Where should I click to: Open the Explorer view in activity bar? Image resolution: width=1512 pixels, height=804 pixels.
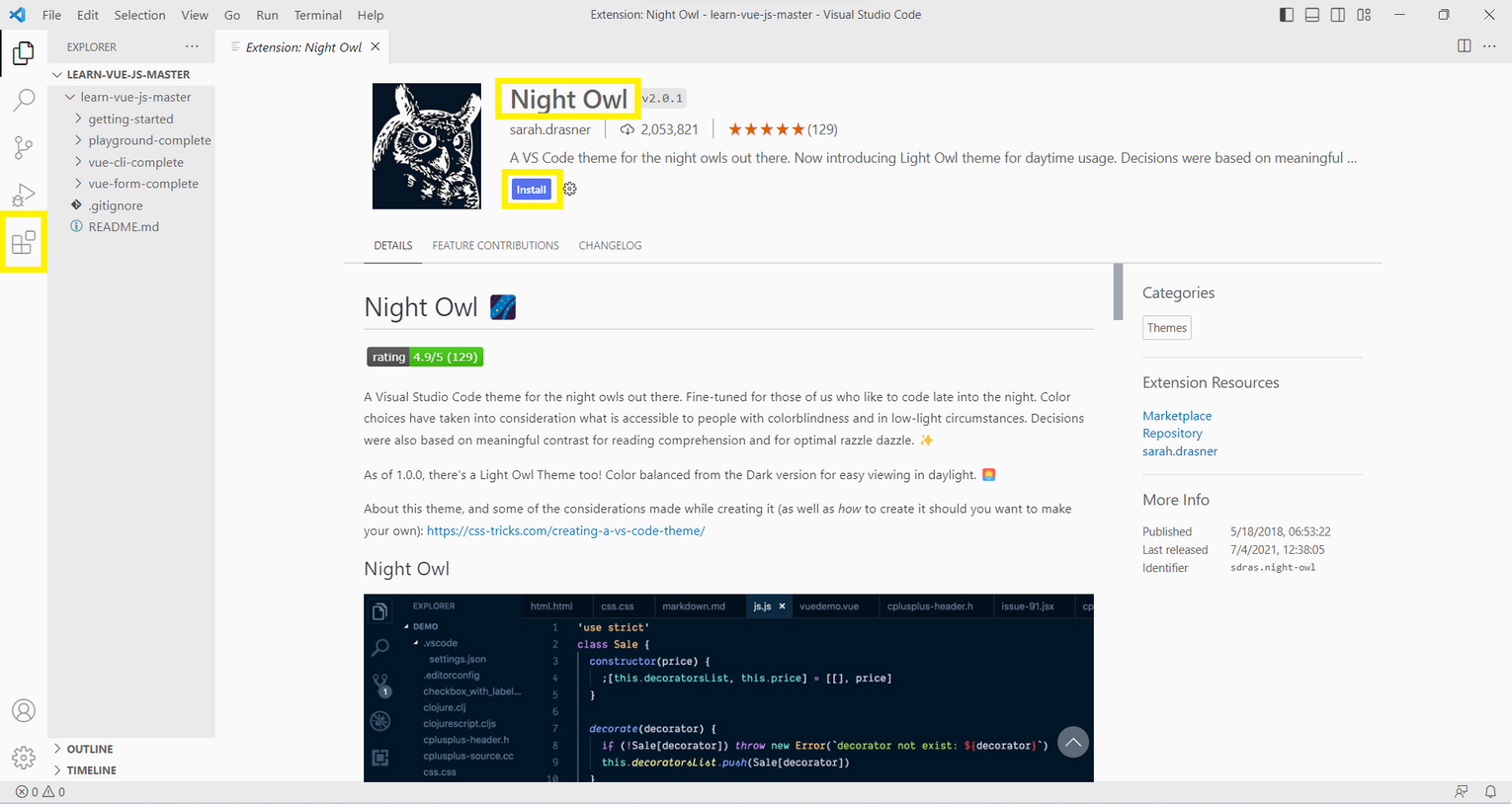tap(24, 52)
